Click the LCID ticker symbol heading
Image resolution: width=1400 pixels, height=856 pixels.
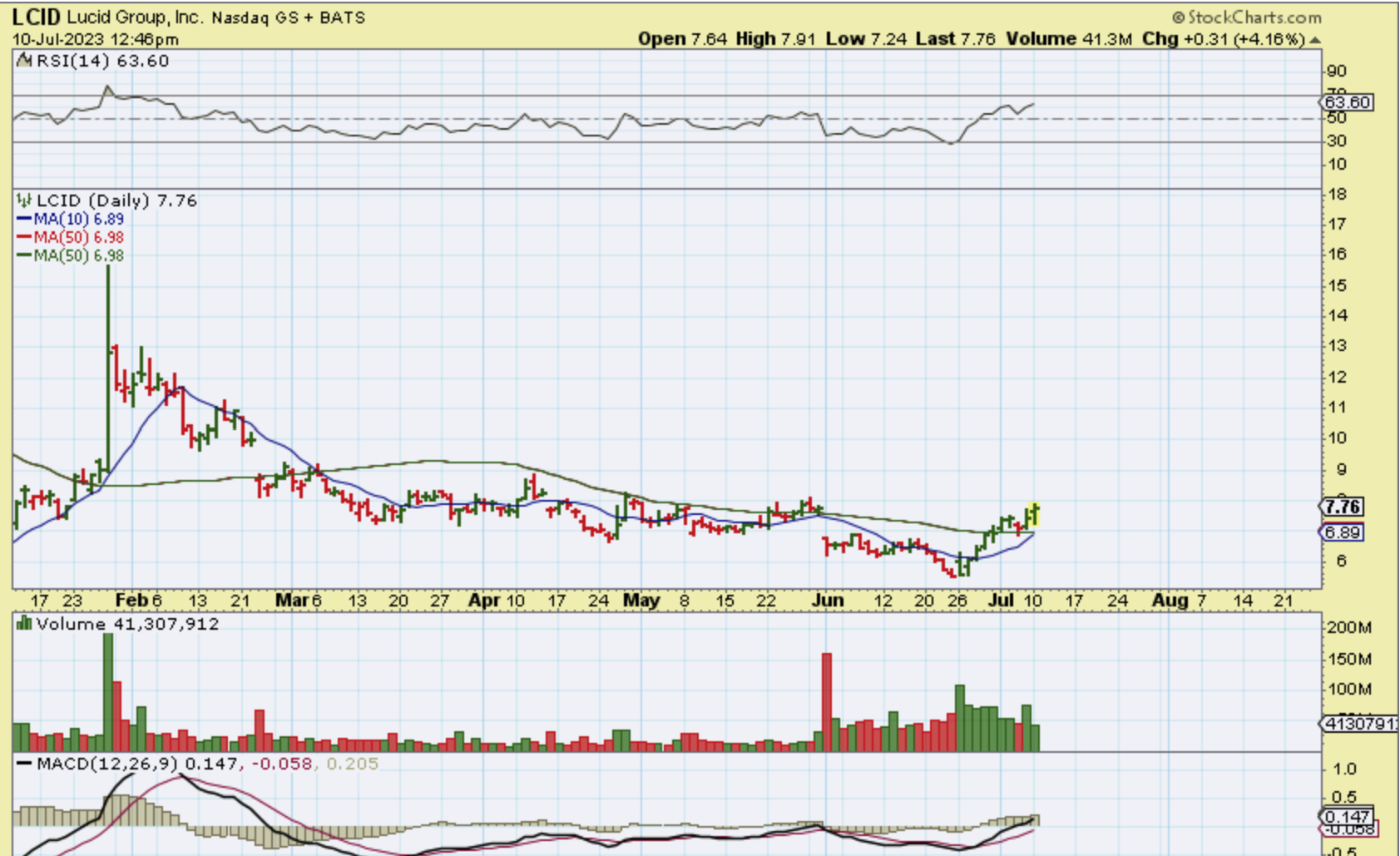[x=36, y=17]
